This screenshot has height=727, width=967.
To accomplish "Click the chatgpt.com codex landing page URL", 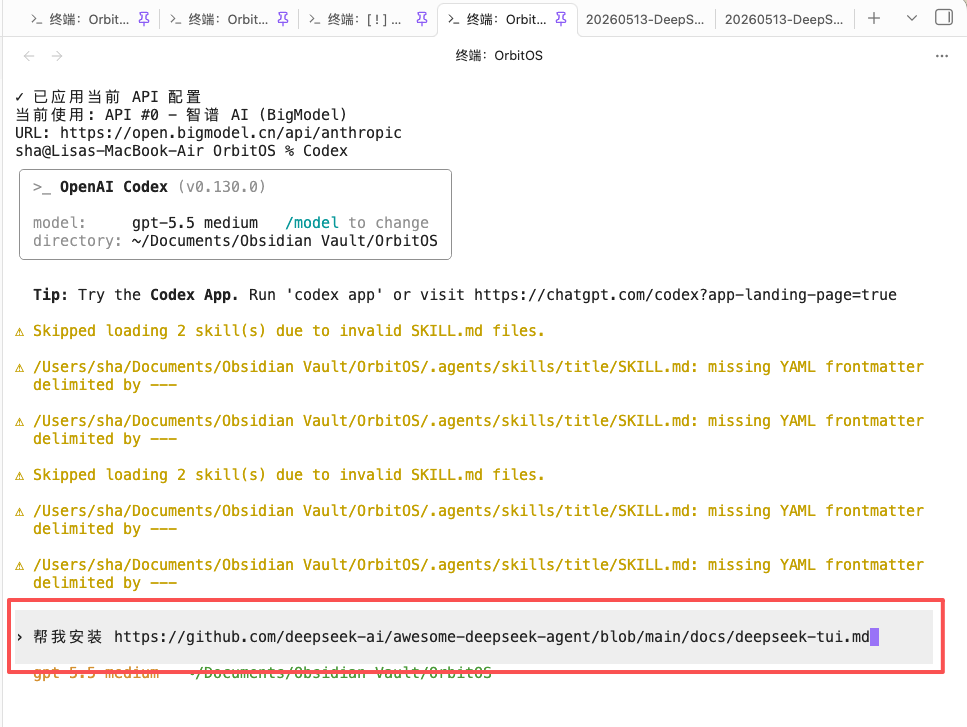I will coord(685,295).
